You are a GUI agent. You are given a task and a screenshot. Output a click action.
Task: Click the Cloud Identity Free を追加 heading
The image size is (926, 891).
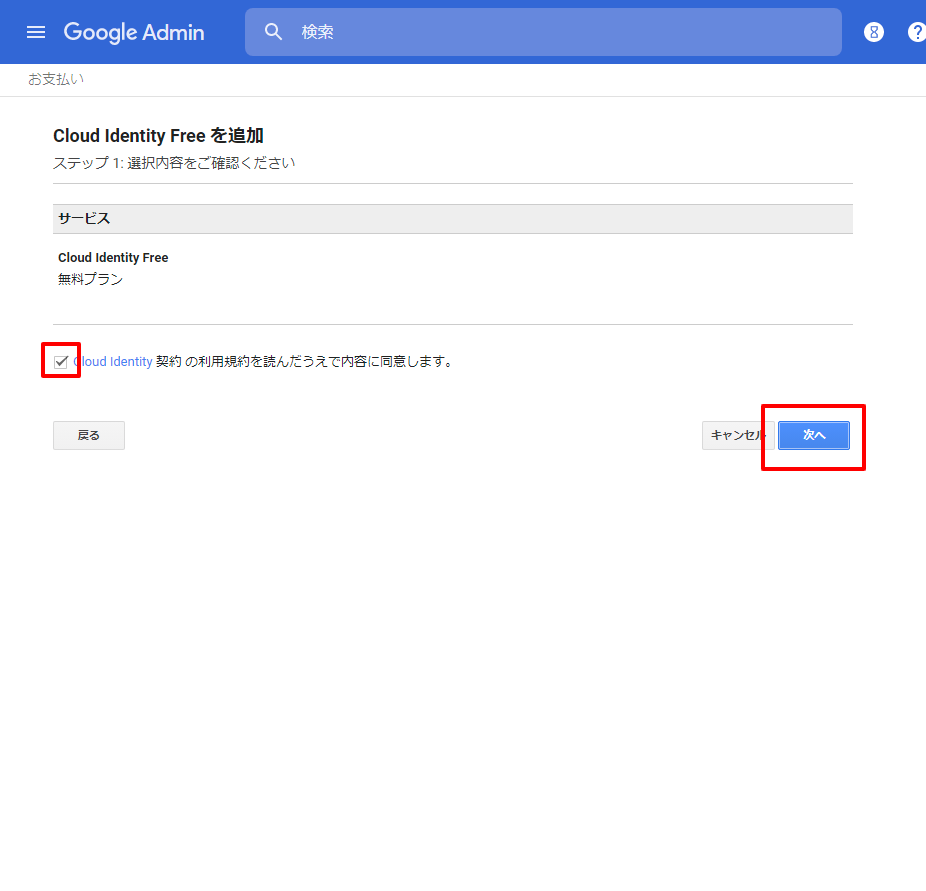158,136
